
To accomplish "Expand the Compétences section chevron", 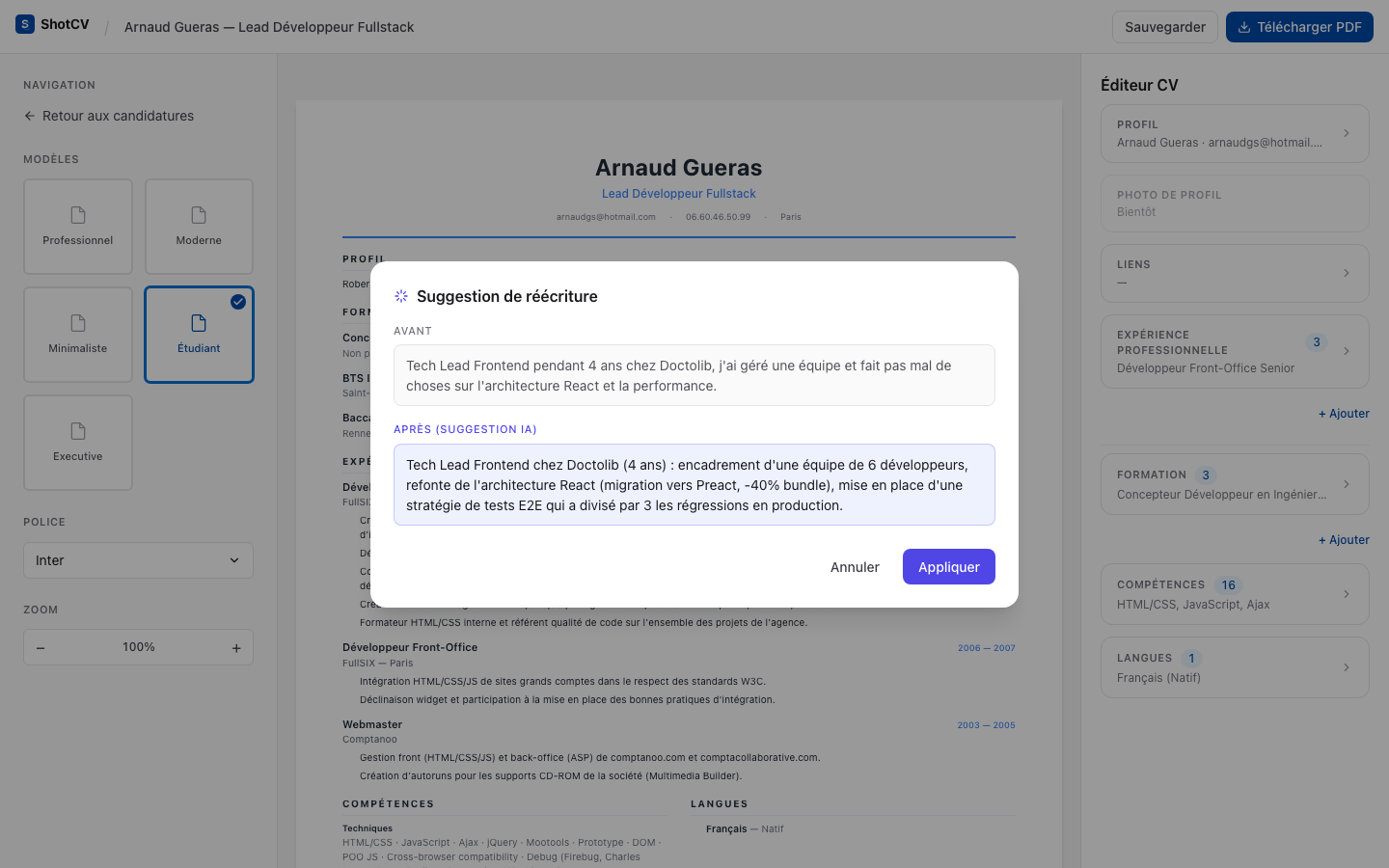I will tap(1347, 594).
